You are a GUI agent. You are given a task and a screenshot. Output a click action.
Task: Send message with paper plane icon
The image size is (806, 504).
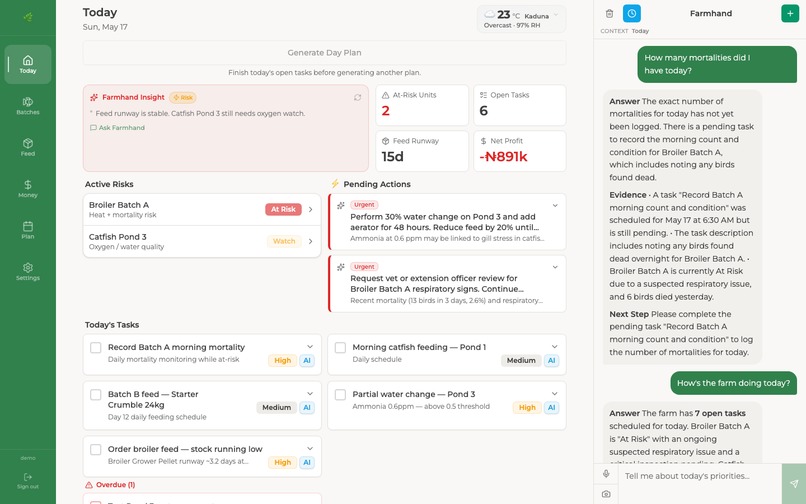(x=794, y=483)
